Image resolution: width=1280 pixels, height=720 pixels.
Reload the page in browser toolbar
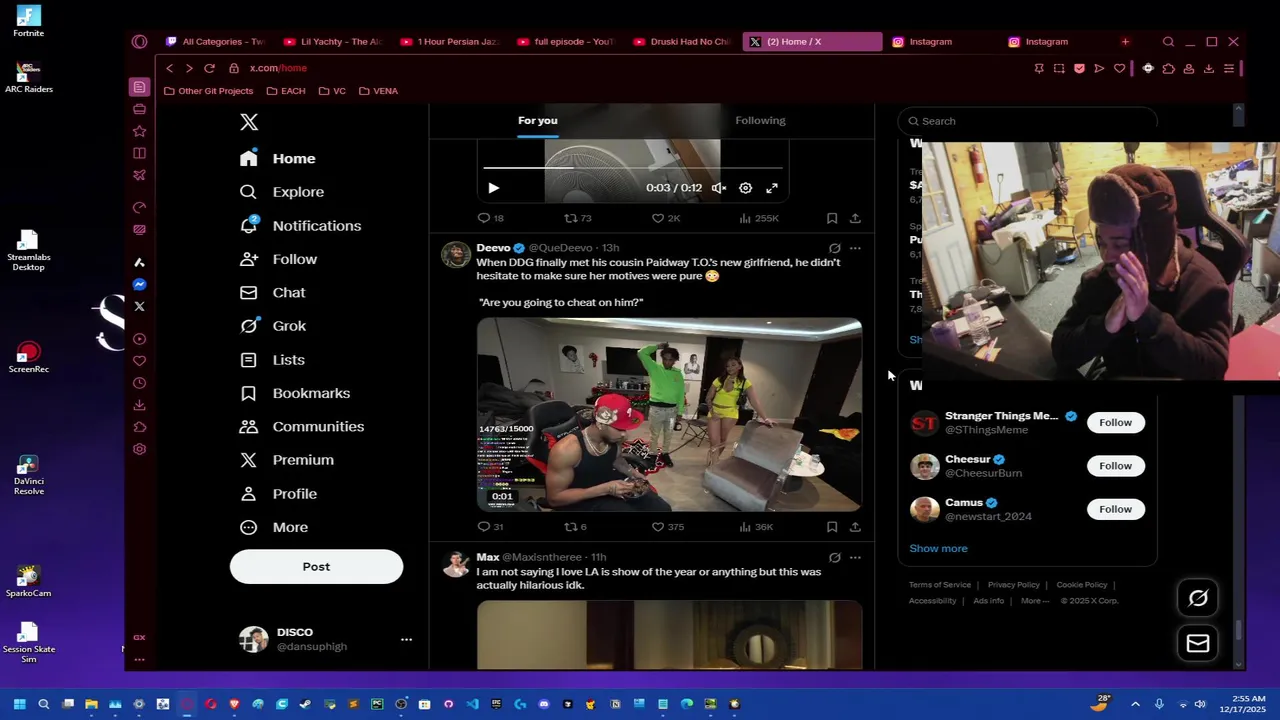click(x=209, y=68)
